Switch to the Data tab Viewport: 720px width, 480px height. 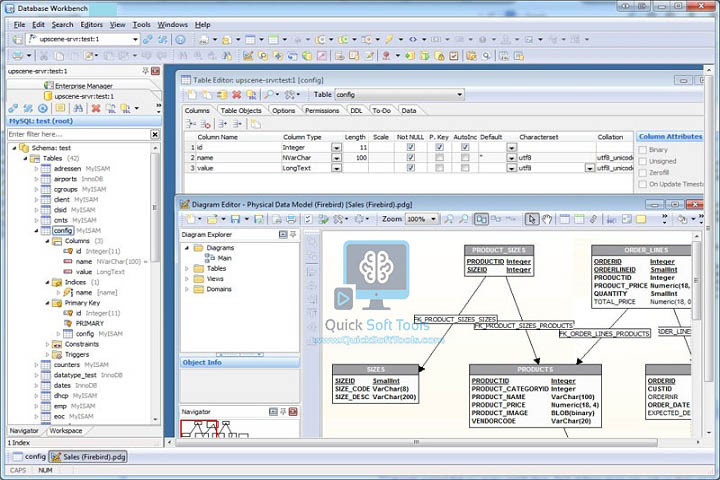pos(409,111)
